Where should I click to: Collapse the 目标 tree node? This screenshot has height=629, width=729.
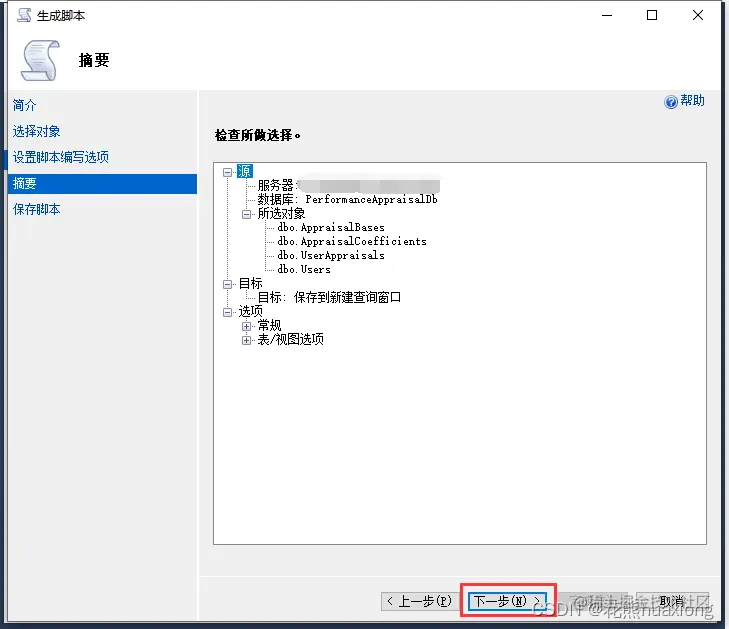click(x=227, y=284)
